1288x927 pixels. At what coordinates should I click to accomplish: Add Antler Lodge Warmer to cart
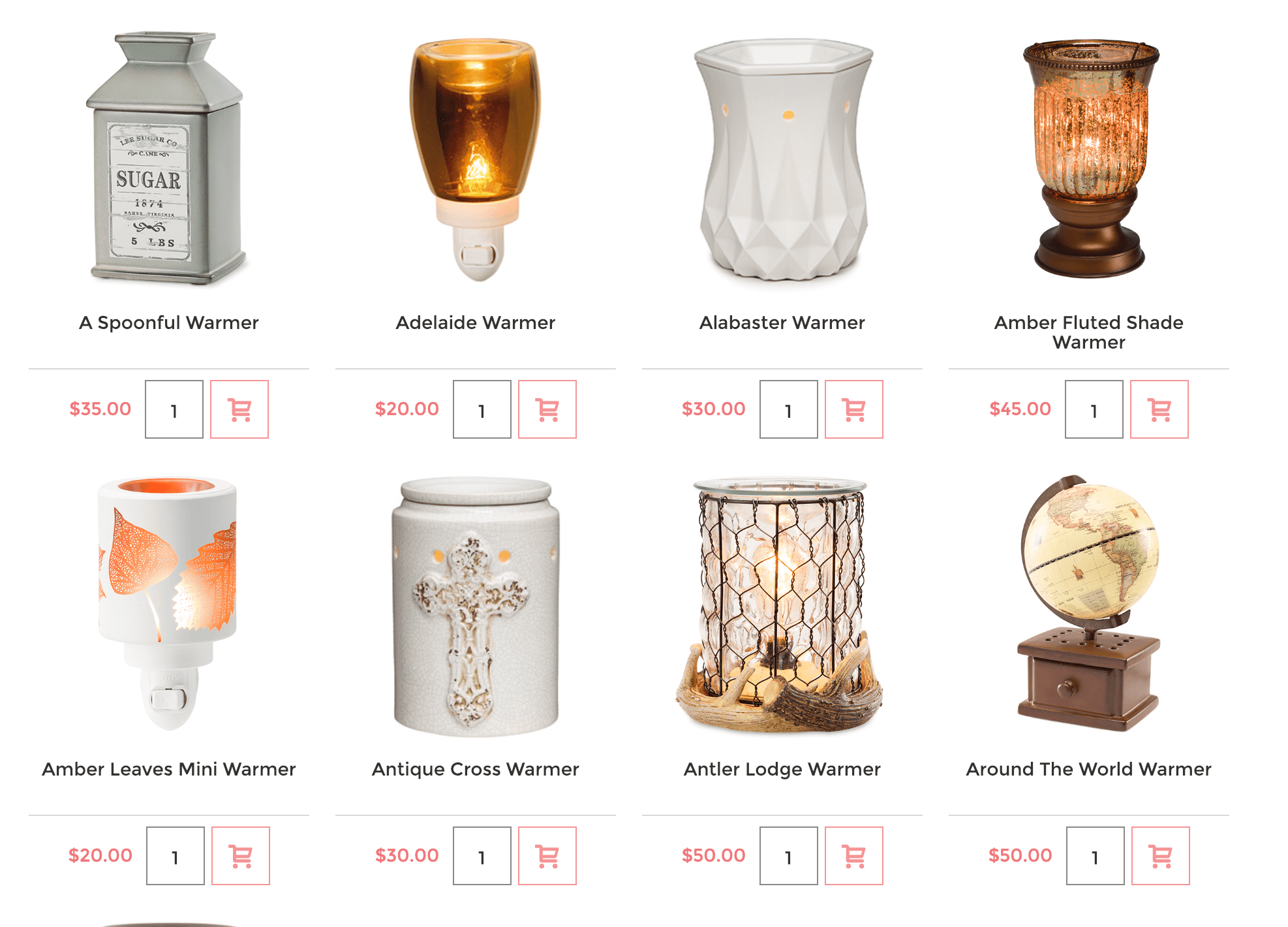[x=854, y=856]
